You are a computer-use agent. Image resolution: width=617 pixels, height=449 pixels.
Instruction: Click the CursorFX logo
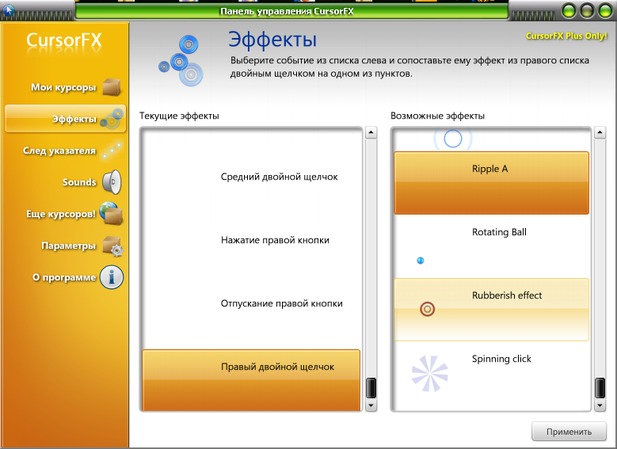point(64,41)
